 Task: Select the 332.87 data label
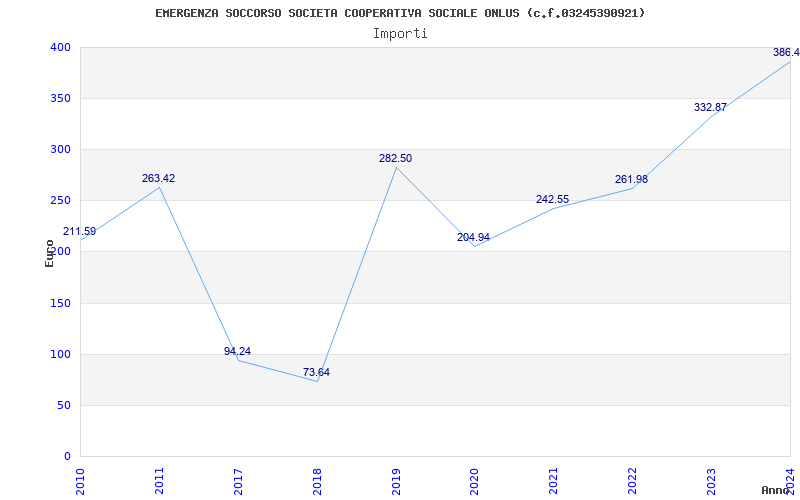click(710, 108)
